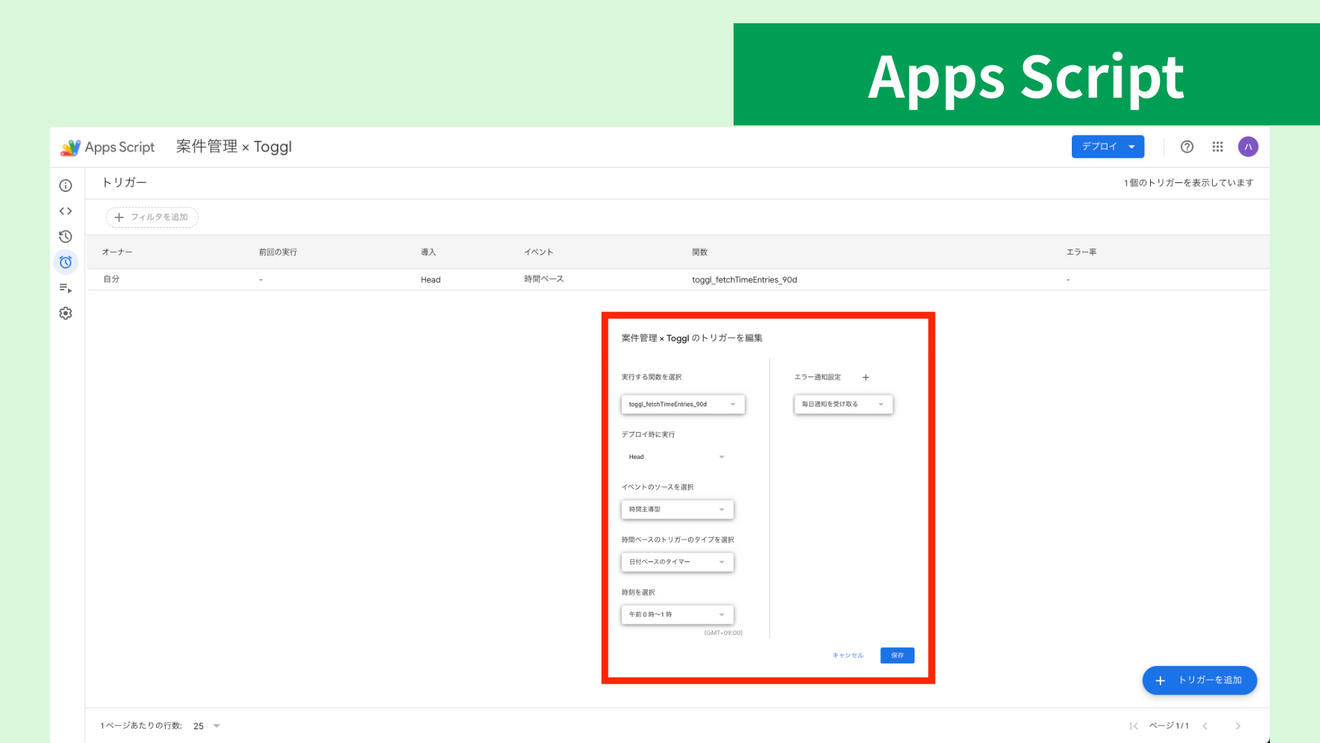Image resolution: width=1320 pixels, height=743 pixels.
Task: Open Project Settings gear icon
Action: [x=66, y=313]
